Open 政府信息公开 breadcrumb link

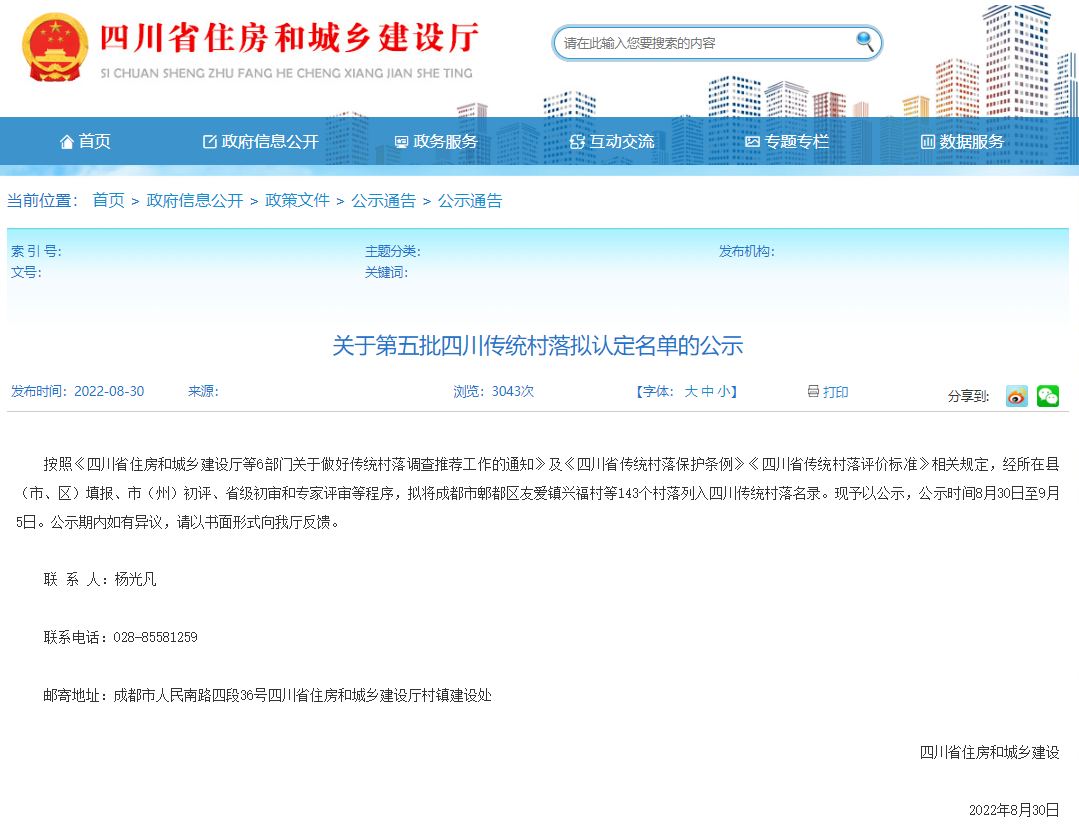coord(195,201)
